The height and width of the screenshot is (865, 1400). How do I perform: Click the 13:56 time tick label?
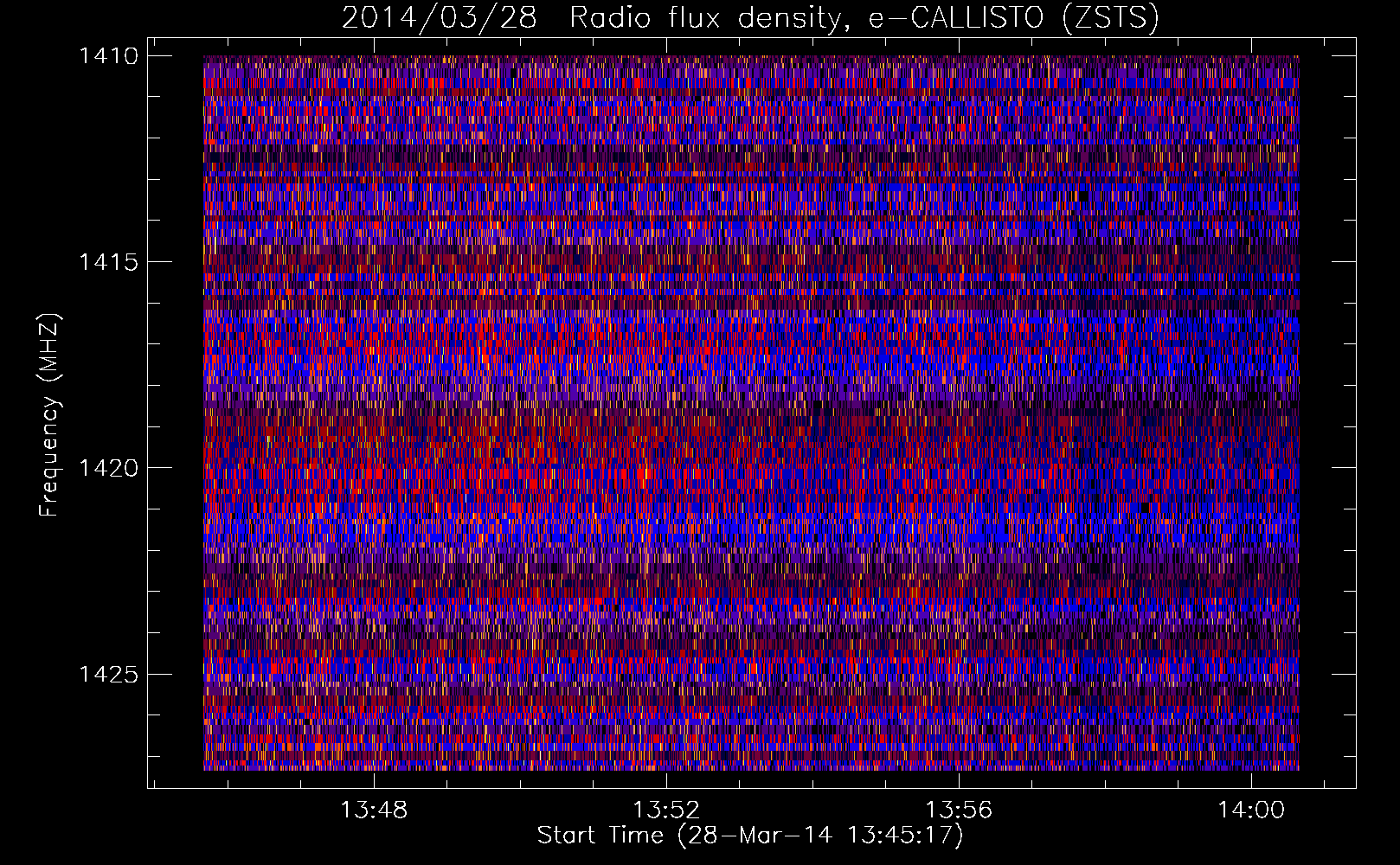[959, 811]
